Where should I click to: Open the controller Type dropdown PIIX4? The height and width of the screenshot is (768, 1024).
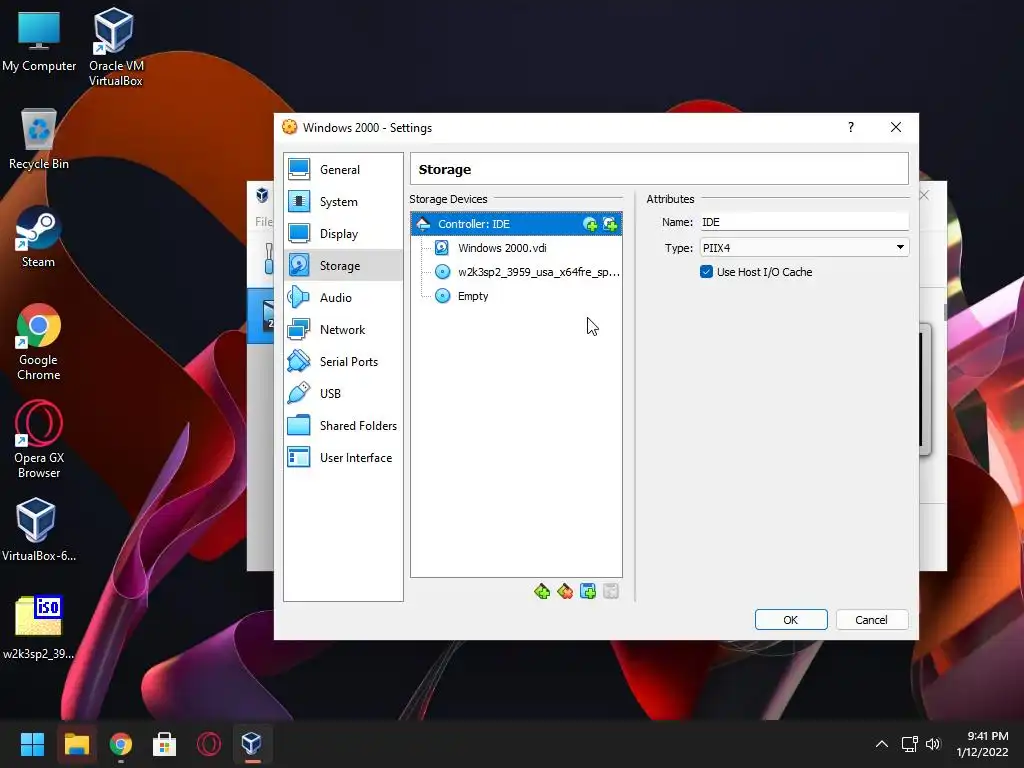coord(804,248)
